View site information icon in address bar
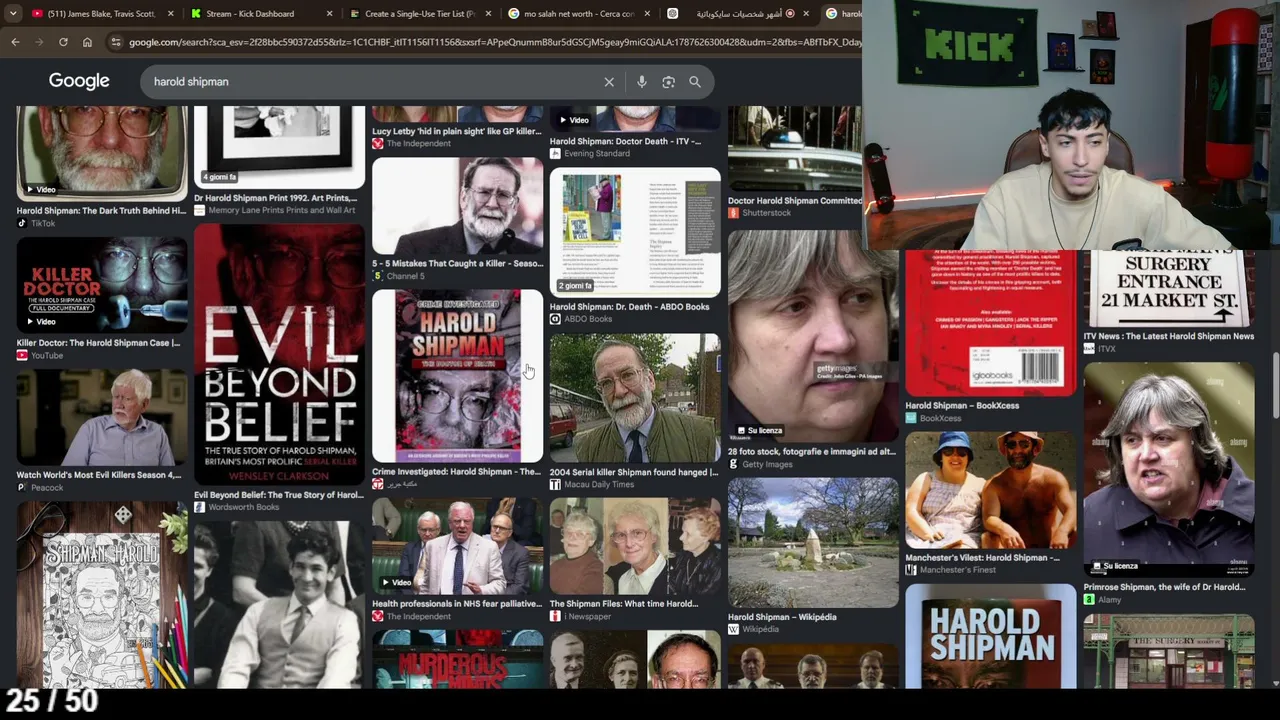 tap(116, 42)
